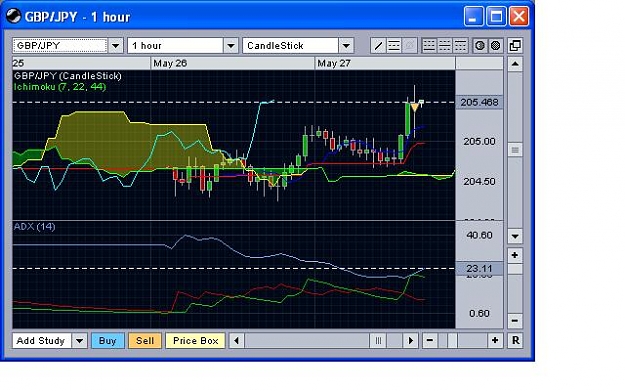Click the striped circle toolbar icon

(480, 46)
